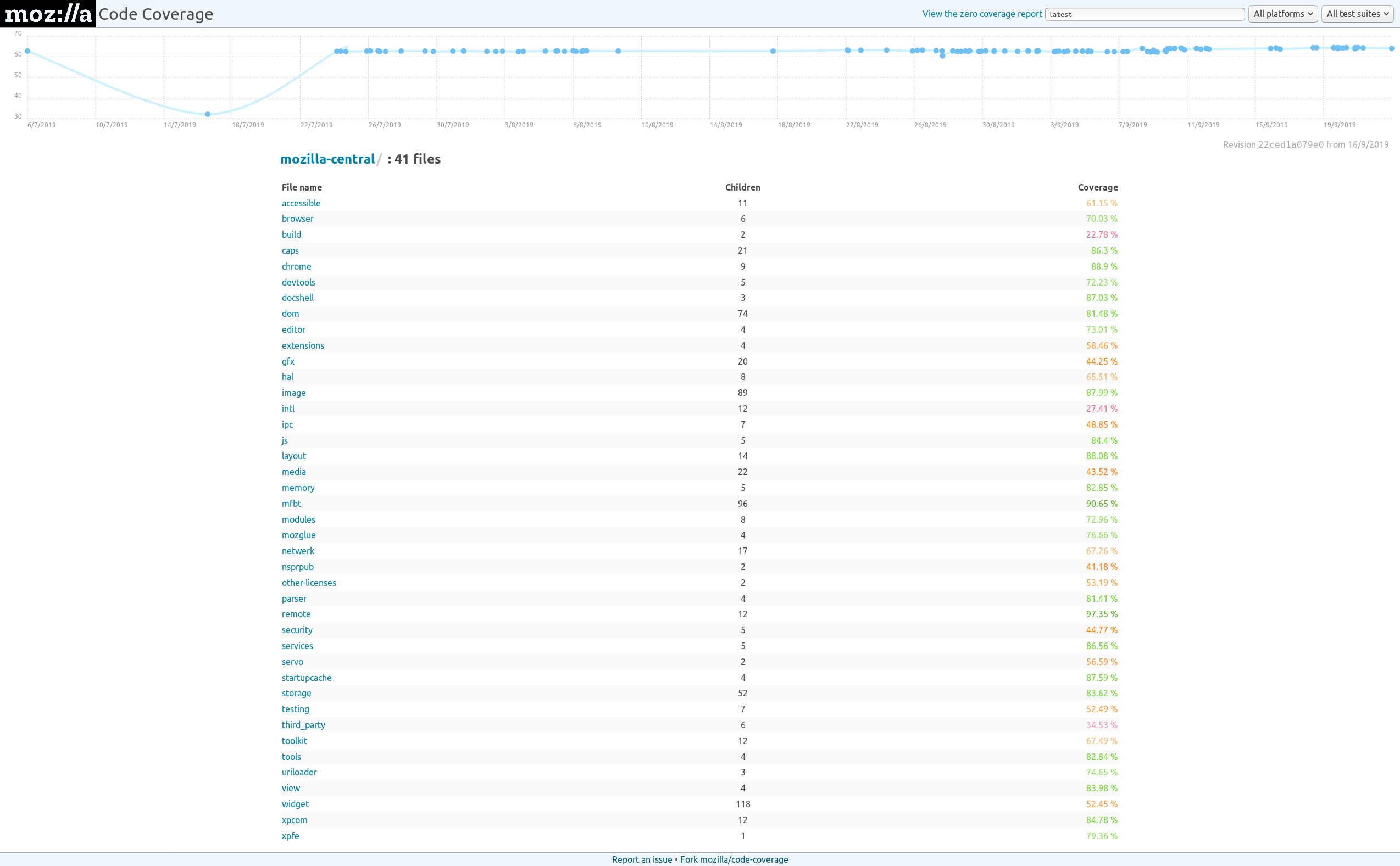Open the hal directory
This screenshot has height=866, width=1400.
pyautogui.click(x=287, y=377)
